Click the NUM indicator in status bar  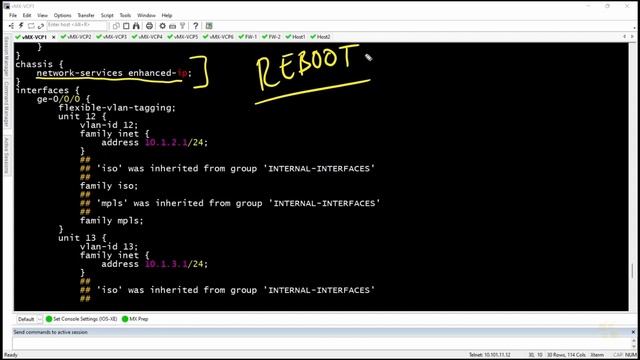click(x=631, y=355)
